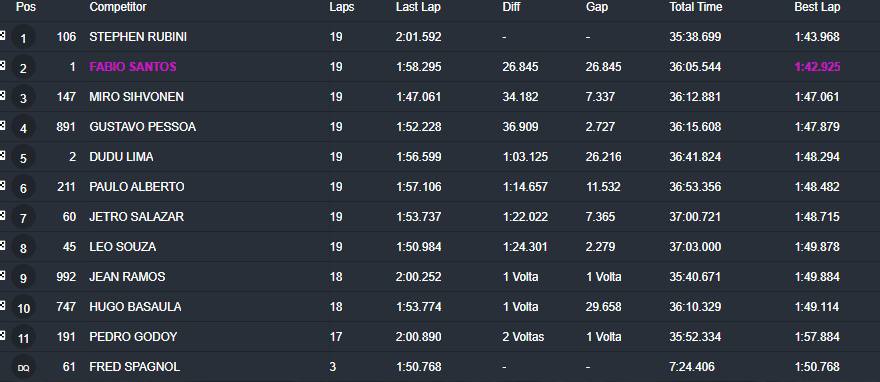Screen dimensions: 880x382
Task: Click the checkered flag icon beside Stephen Rubini
Action: pyautogui.click(x=2, y=35)
